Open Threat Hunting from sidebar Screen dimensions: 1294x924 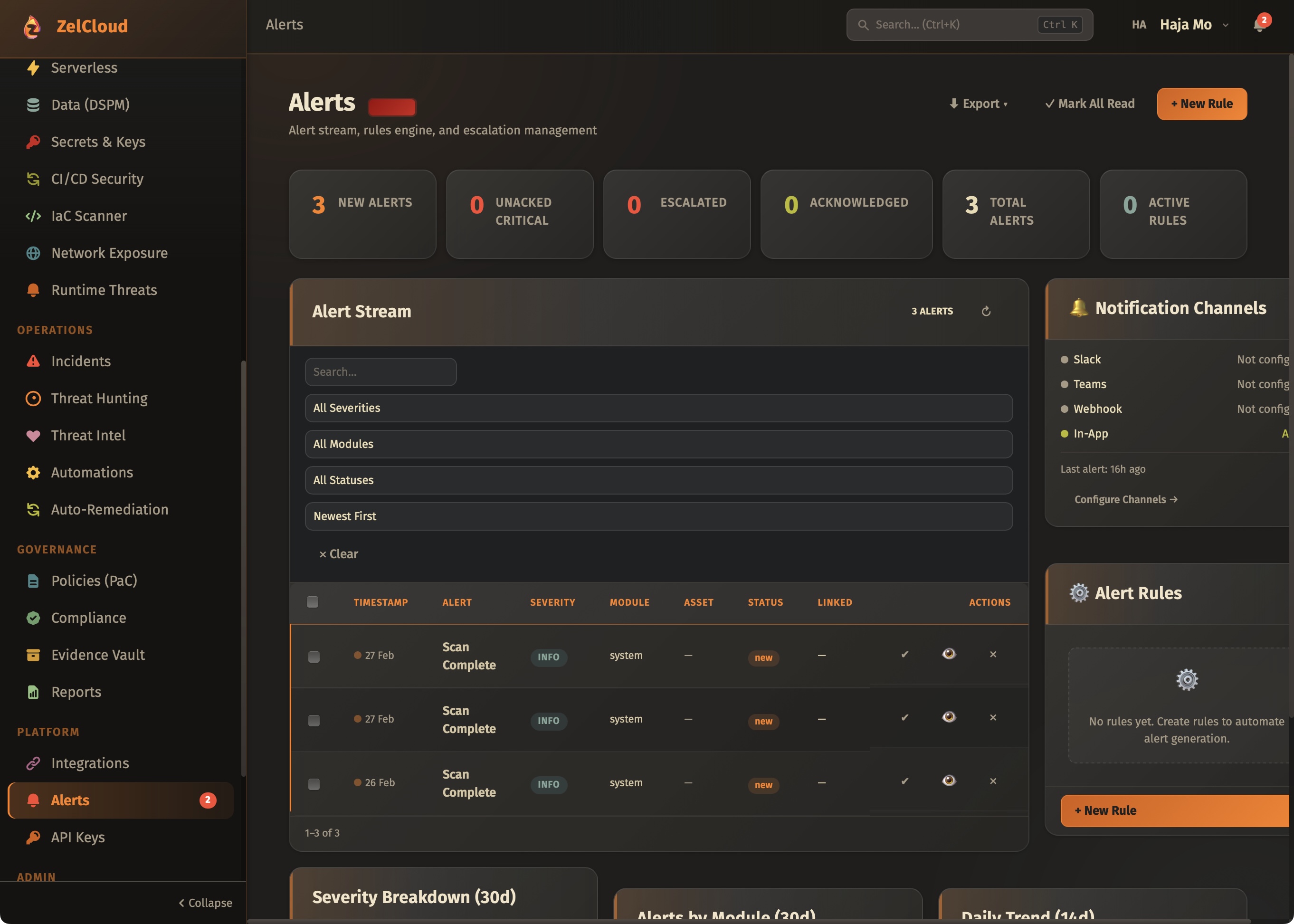tap(99, 398)
